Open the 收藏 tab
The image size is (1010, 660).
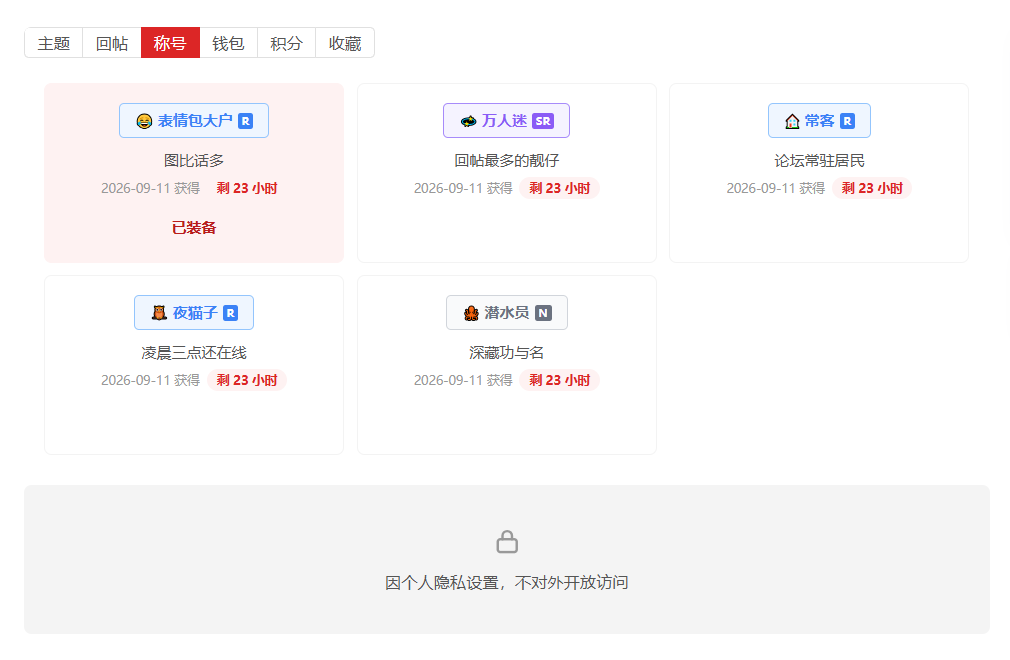tap(345, 42)
